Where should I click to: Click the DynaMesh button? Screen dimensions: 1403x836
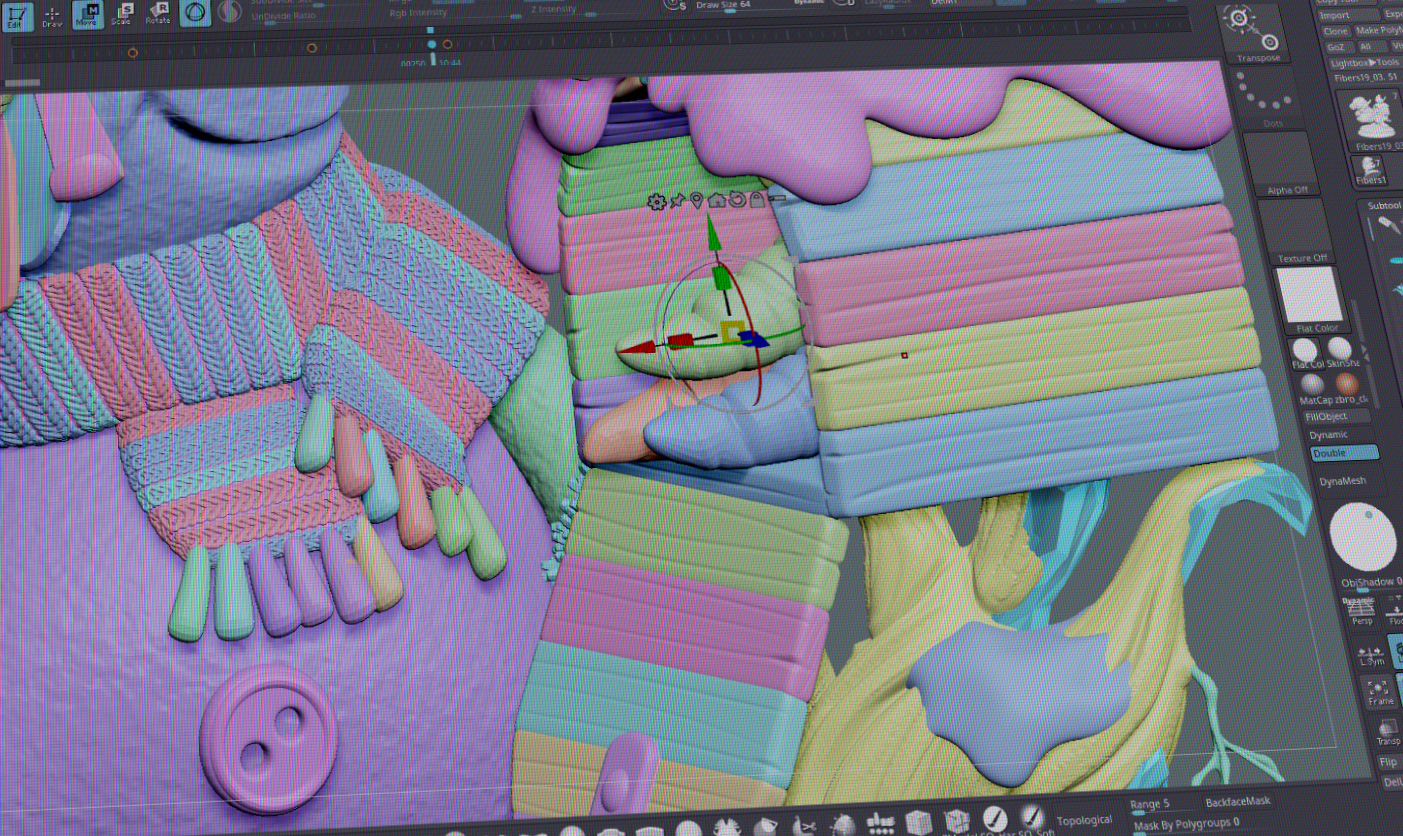[1343, 481]
